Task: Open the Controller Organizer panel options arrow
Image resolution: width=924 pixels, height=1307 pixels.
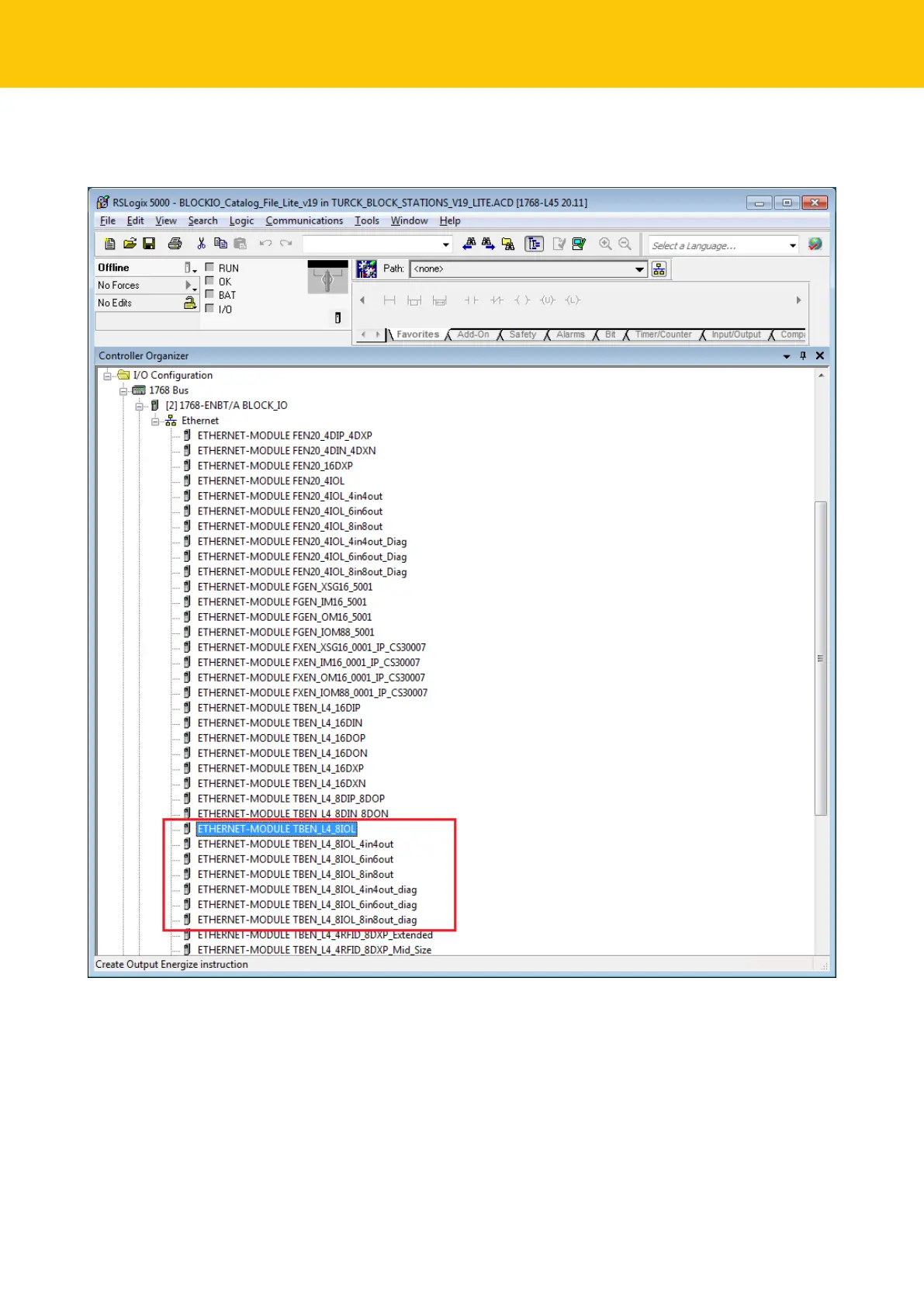Action: (x=787, y=356)
